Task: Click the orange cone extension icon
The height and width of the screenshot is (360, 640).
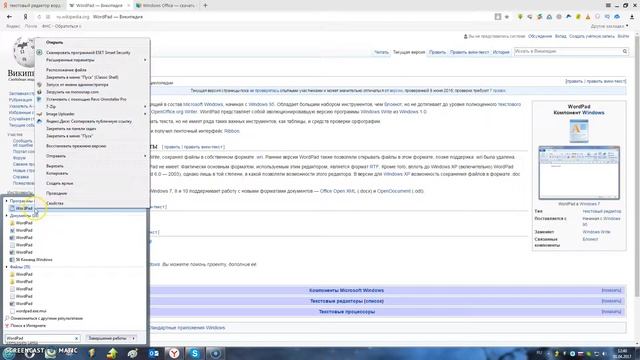Action: click(x=588, y=17)
